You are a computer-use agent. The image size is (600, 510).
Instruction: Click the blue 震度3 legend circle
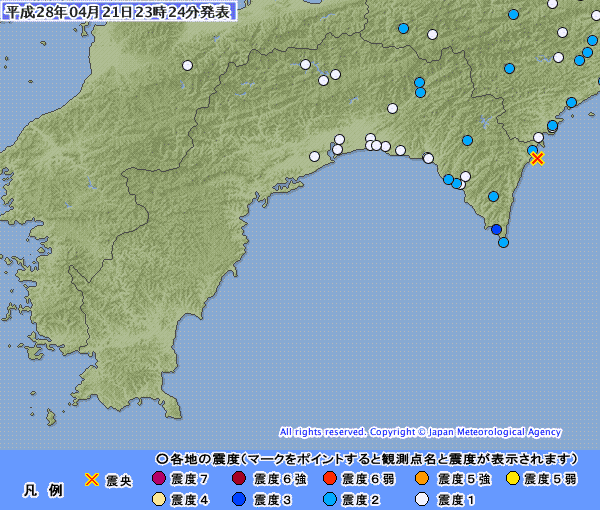coord(239,499)
